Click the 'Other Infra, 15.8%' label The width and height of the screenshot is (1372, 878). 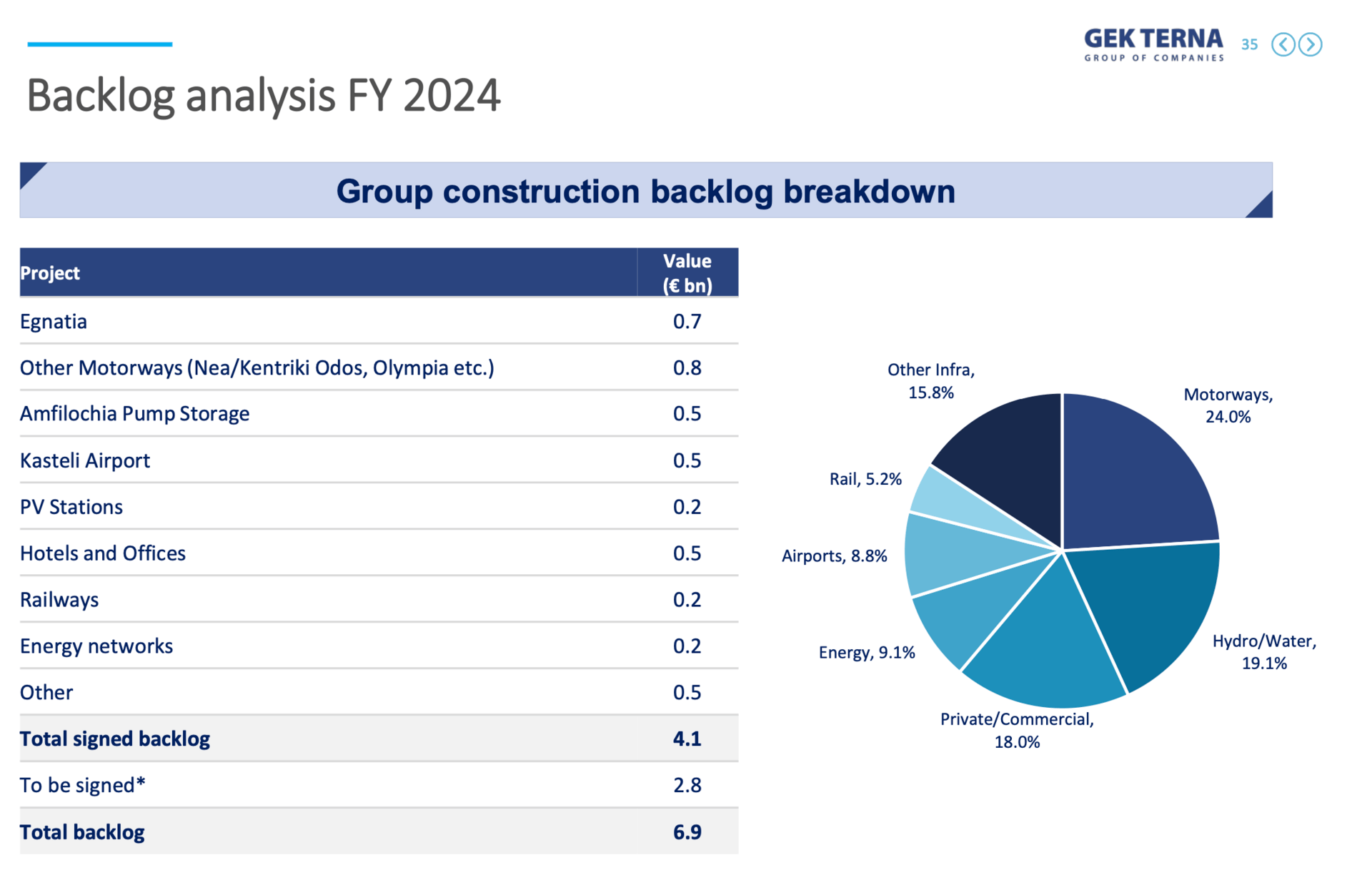pyautogui.click(x=930, y=380)
